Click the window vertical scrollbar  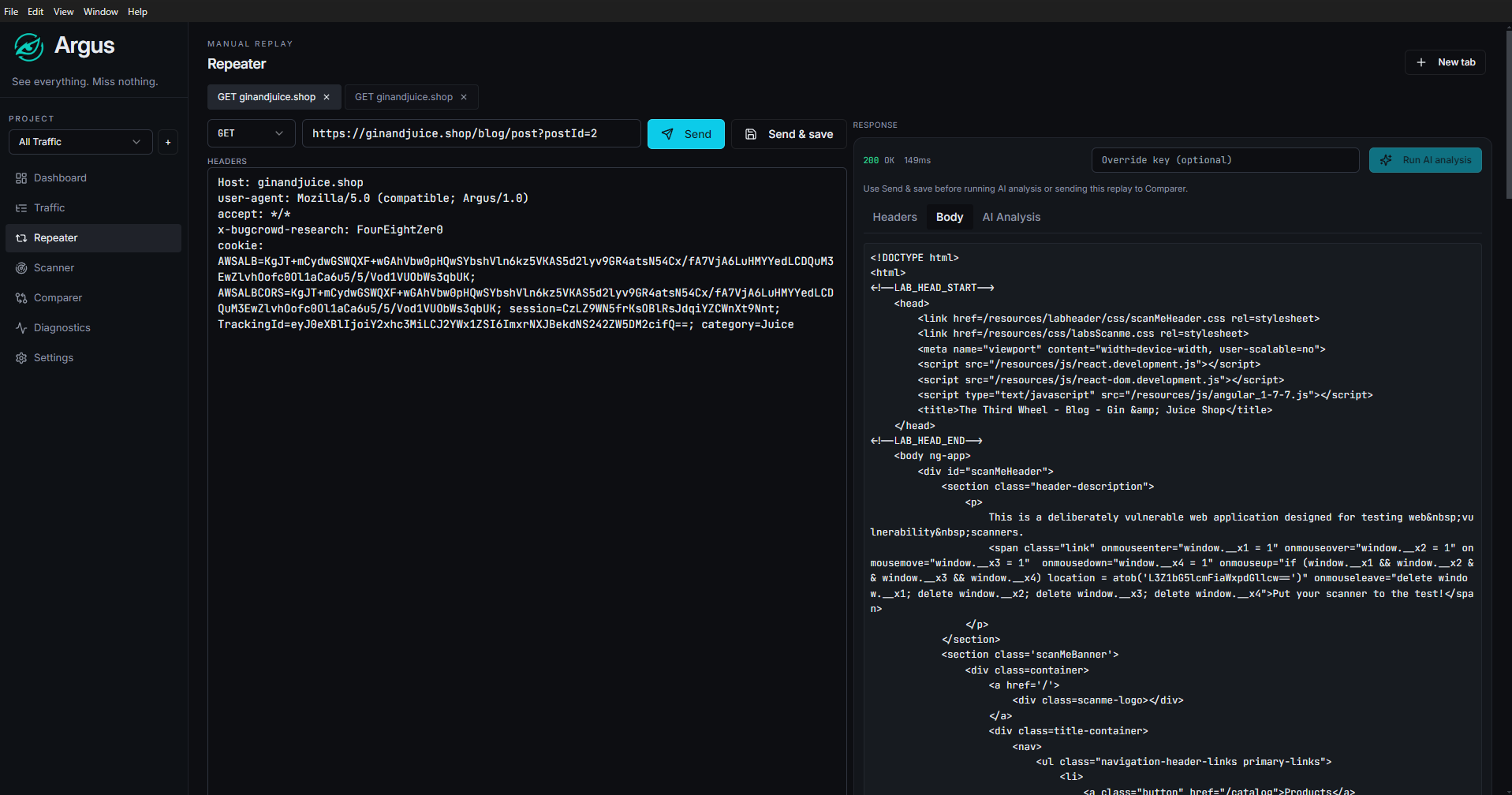pos(1508,114)
